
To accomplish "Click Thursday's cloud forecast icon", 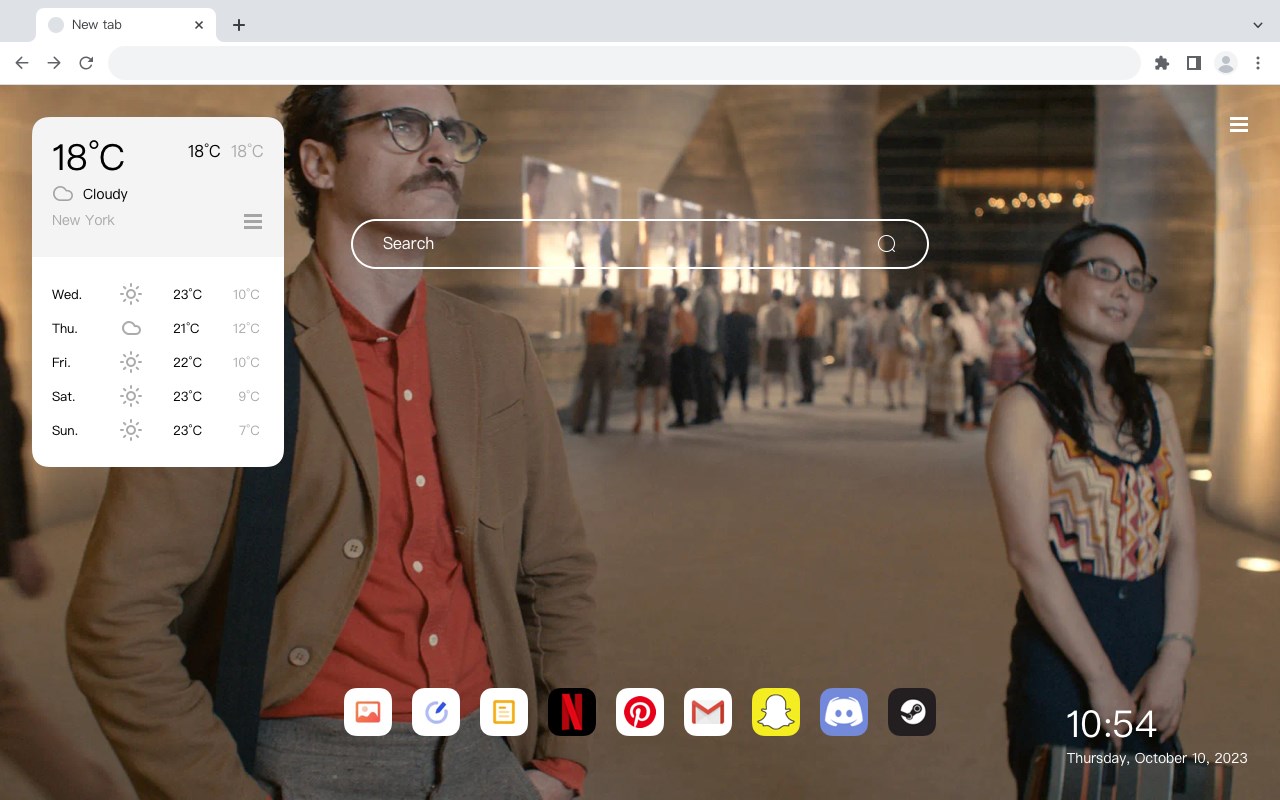I will (x=131, y=328).
